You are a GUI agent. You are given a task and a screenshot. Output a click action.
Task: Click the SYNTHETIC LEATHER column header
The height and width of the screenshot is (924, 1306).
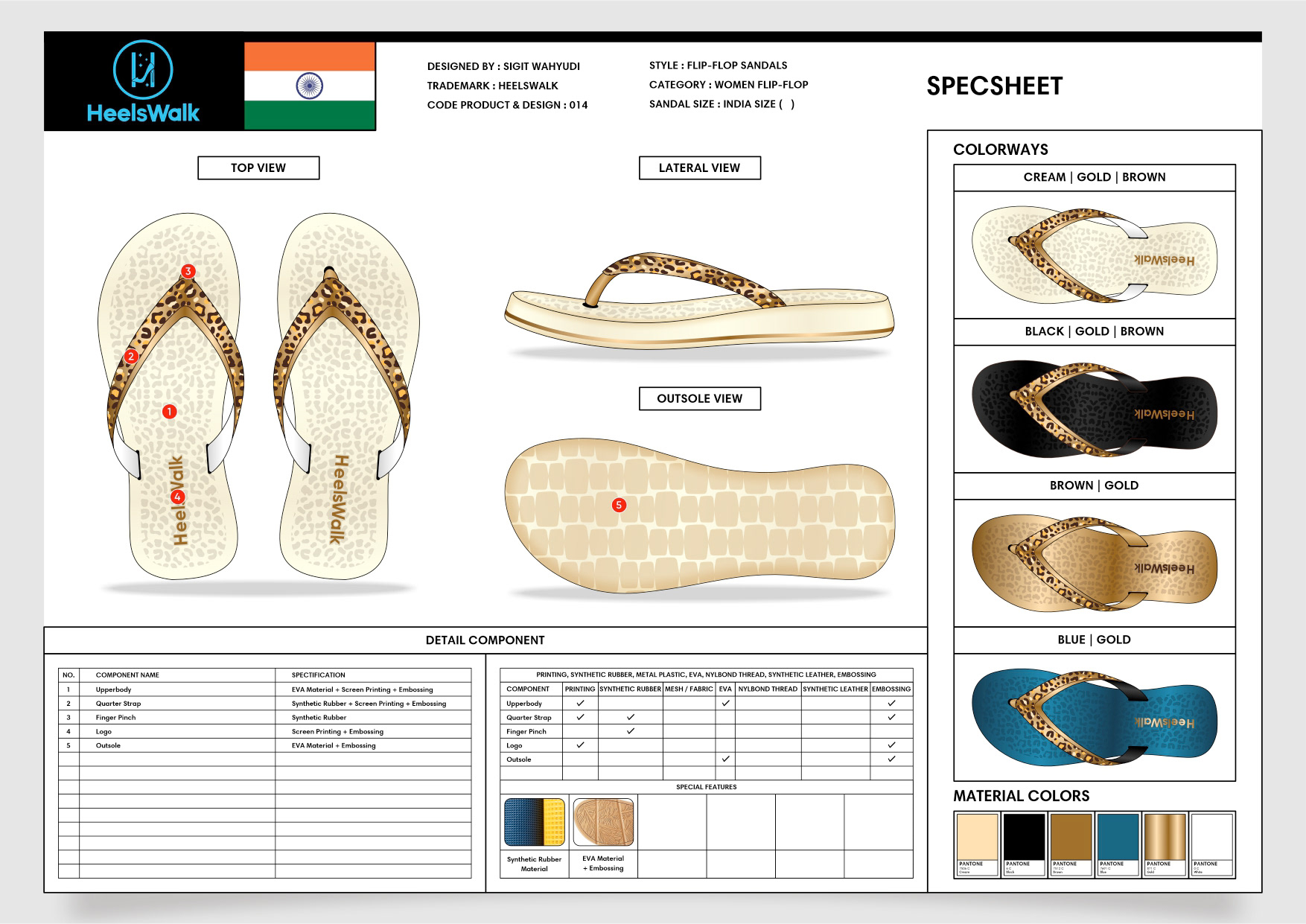coord(835,689)
